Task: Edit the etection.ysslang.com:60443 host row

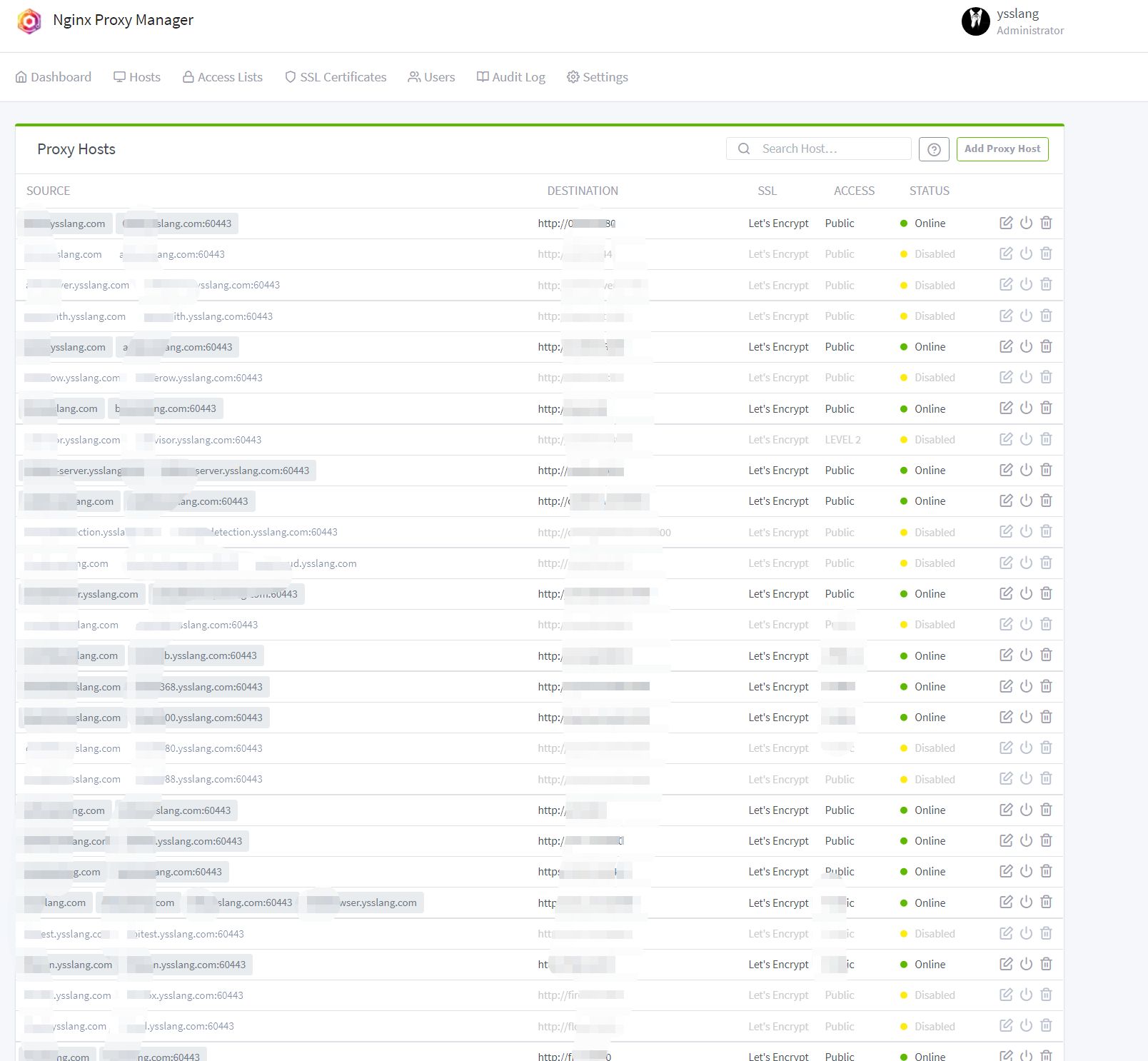Action: (x=1006, y=531)
